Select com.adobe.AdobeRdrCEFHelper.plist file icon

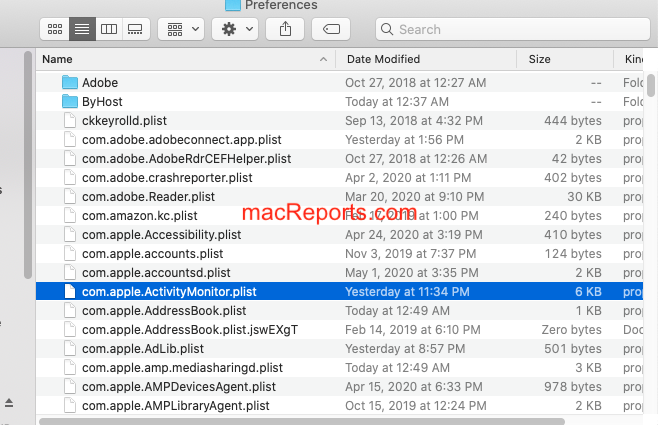tap(70, 159)
